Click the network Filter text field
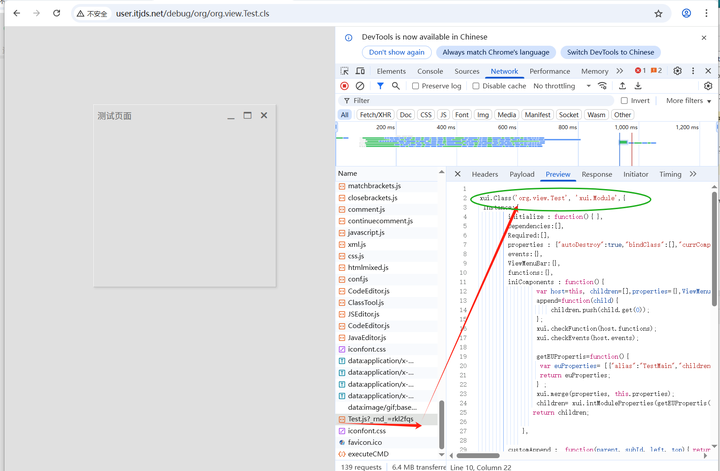The image size is (720, 471). coord(476,101)
